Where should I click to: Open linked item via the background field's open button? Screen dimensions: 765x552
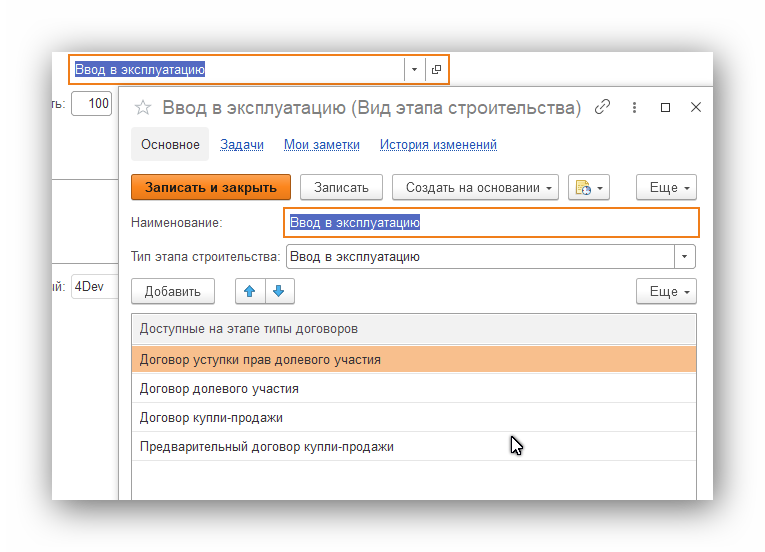[436, 69]
